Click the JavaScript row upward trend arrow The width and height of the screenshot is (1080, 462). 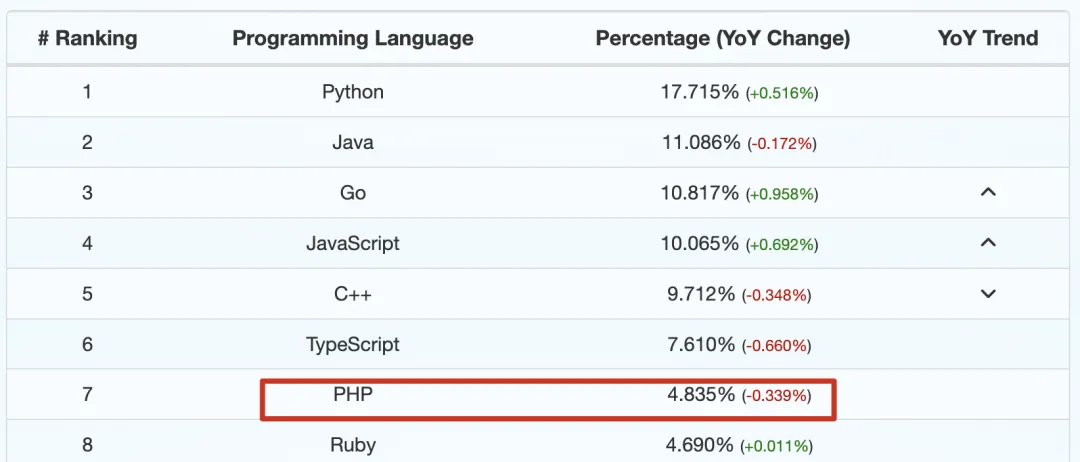pyautogui.click(x=988, y=242)
